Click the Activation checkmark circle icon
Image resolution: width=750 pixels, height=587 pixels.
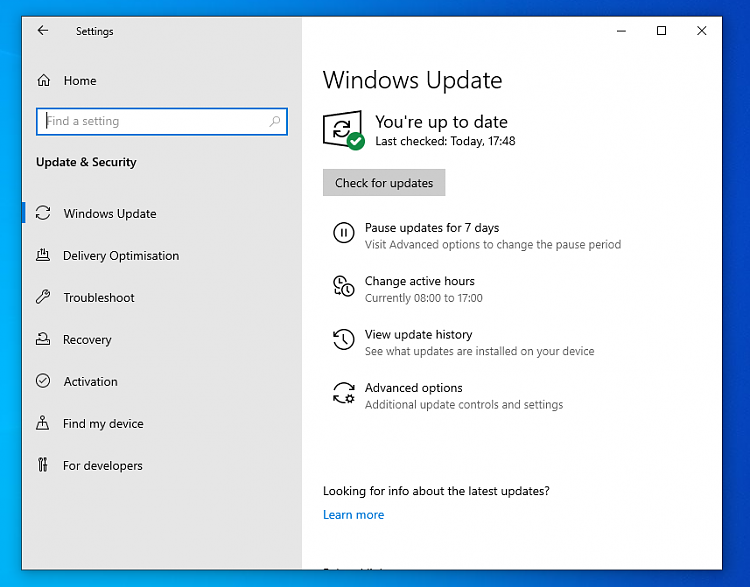tap(43, 381)
